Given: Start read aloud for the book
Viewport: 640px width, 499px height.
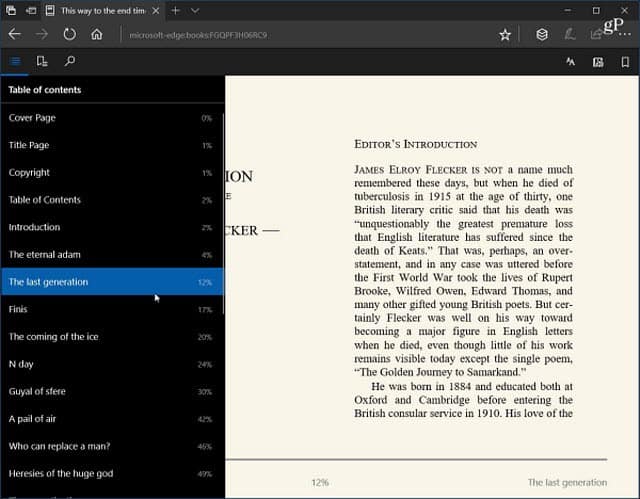Looking at the screenshot, I should click(598, 62).
